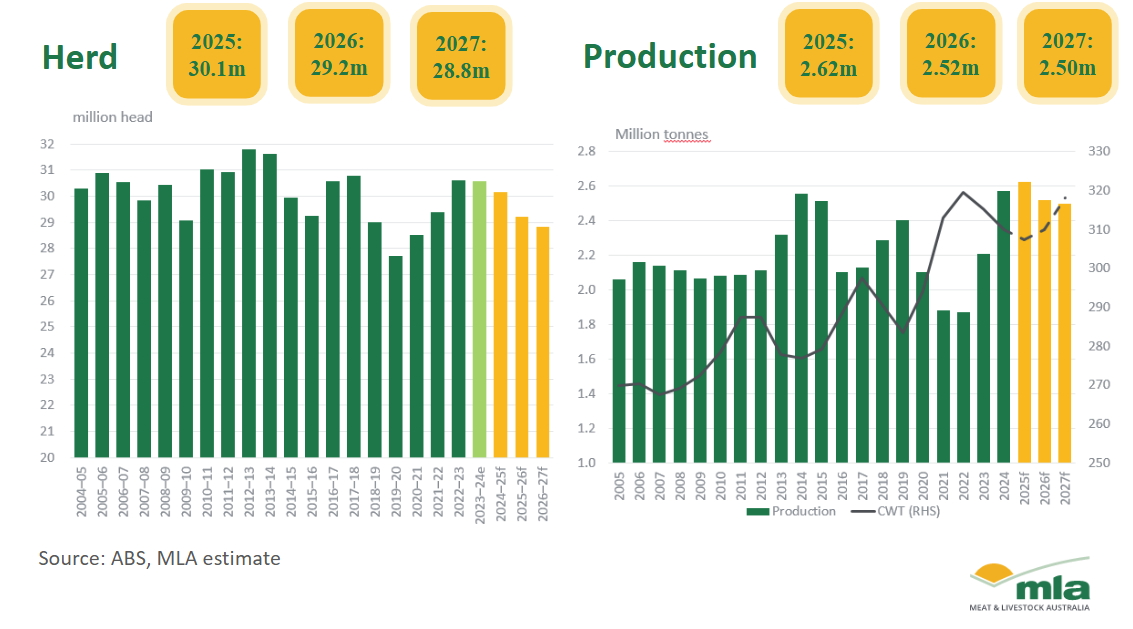Click the "2025f" x-axis label
The height and width of the screenshot is (629, 1133).
tap(1024, 488)
